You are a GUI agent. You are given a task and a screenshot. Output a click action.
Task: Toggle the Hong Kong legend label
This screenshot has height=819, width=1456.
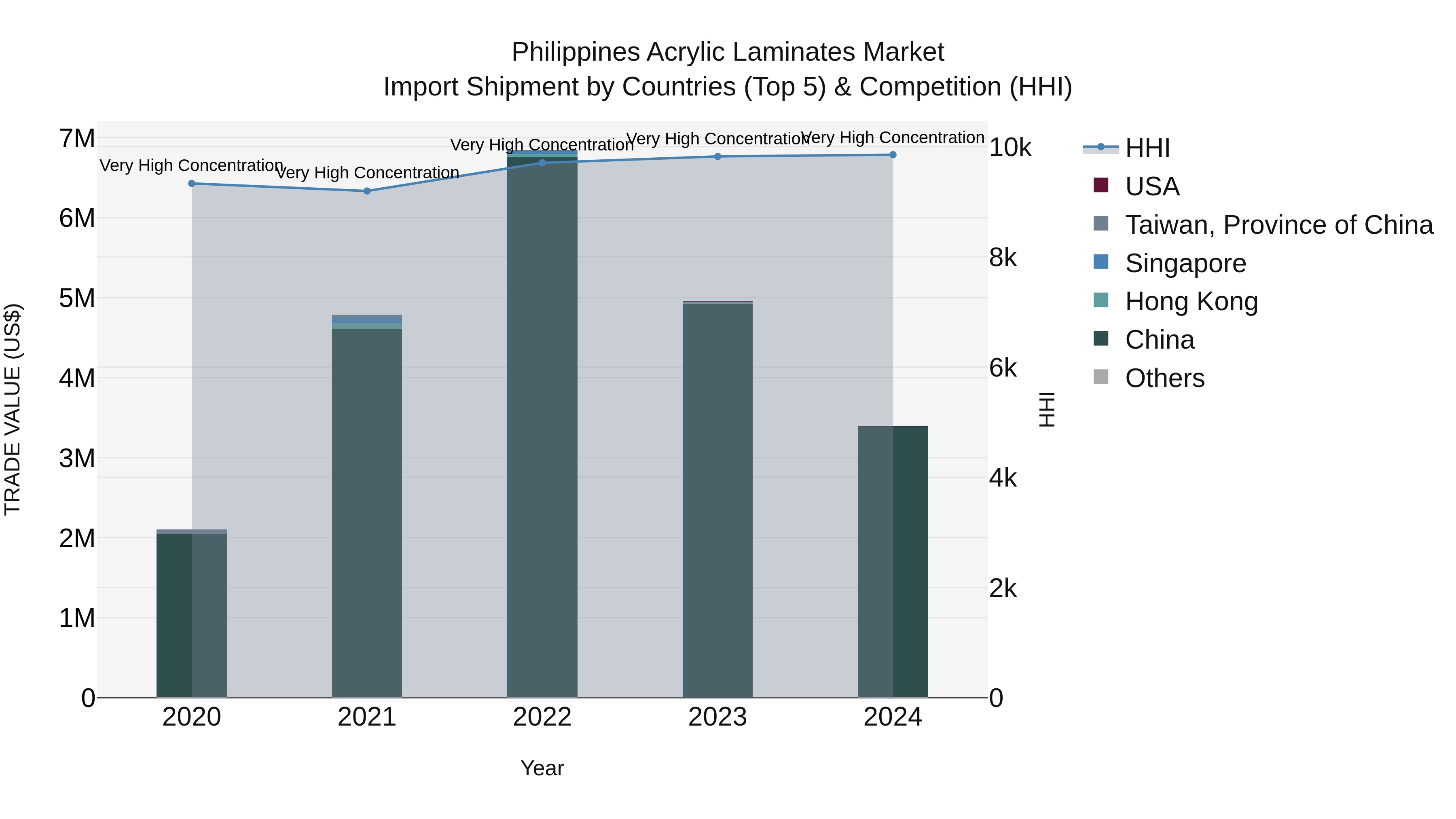pos(1191,301)
